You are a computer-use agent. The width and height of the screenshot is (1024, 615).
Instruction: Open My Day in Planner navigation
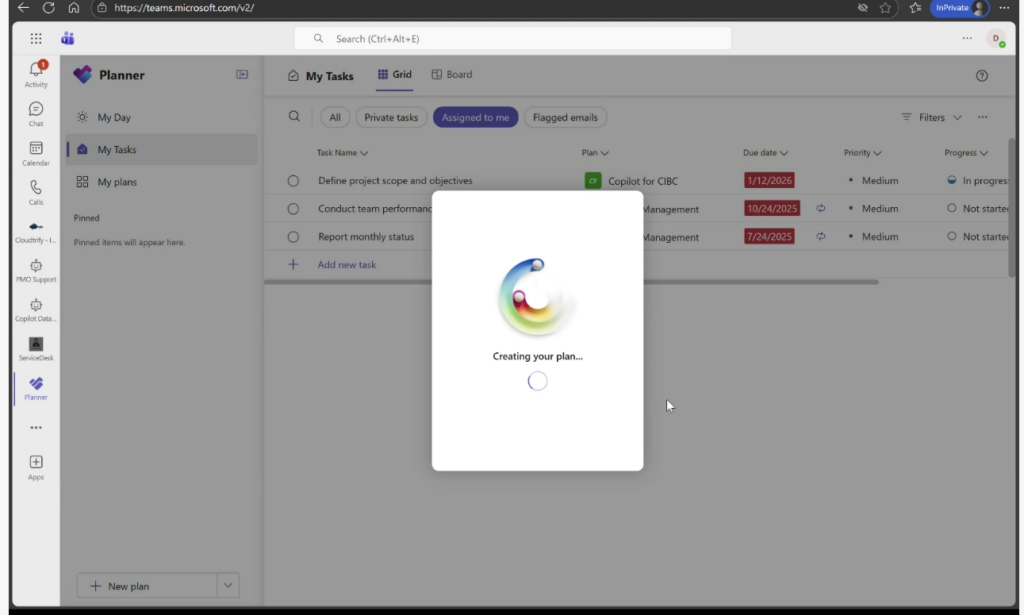click(161, 118)
